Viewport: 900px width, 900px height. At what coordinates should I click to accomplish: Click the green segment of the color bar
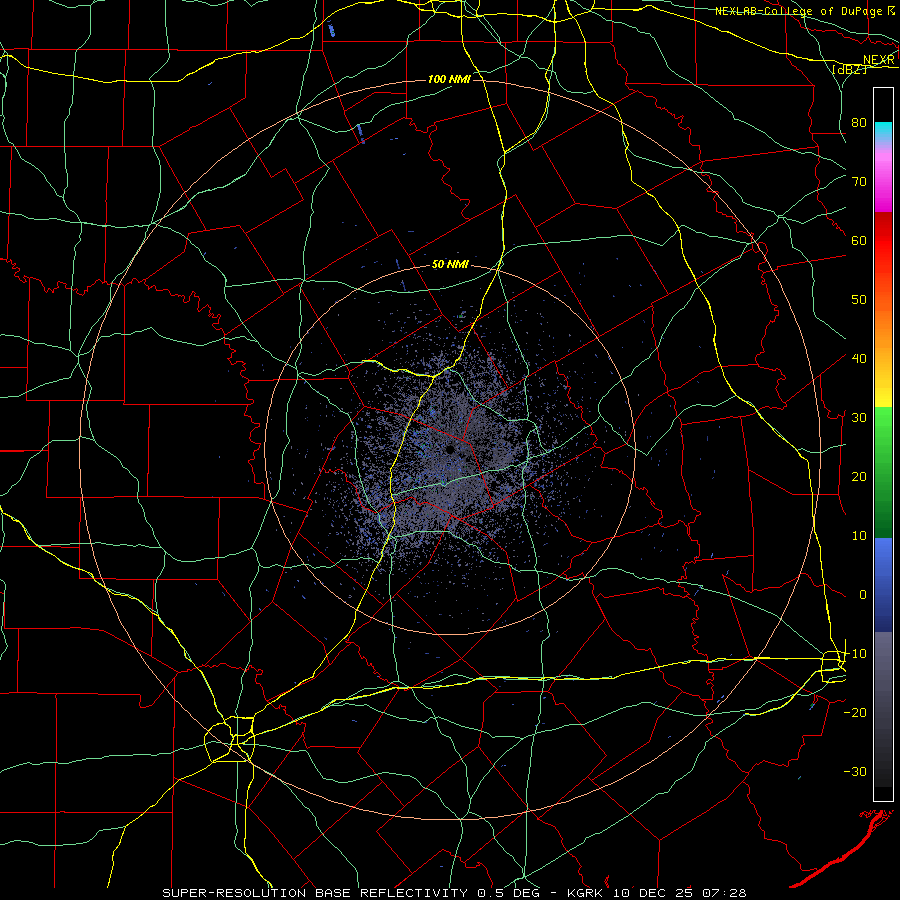[x=883, y=472]
